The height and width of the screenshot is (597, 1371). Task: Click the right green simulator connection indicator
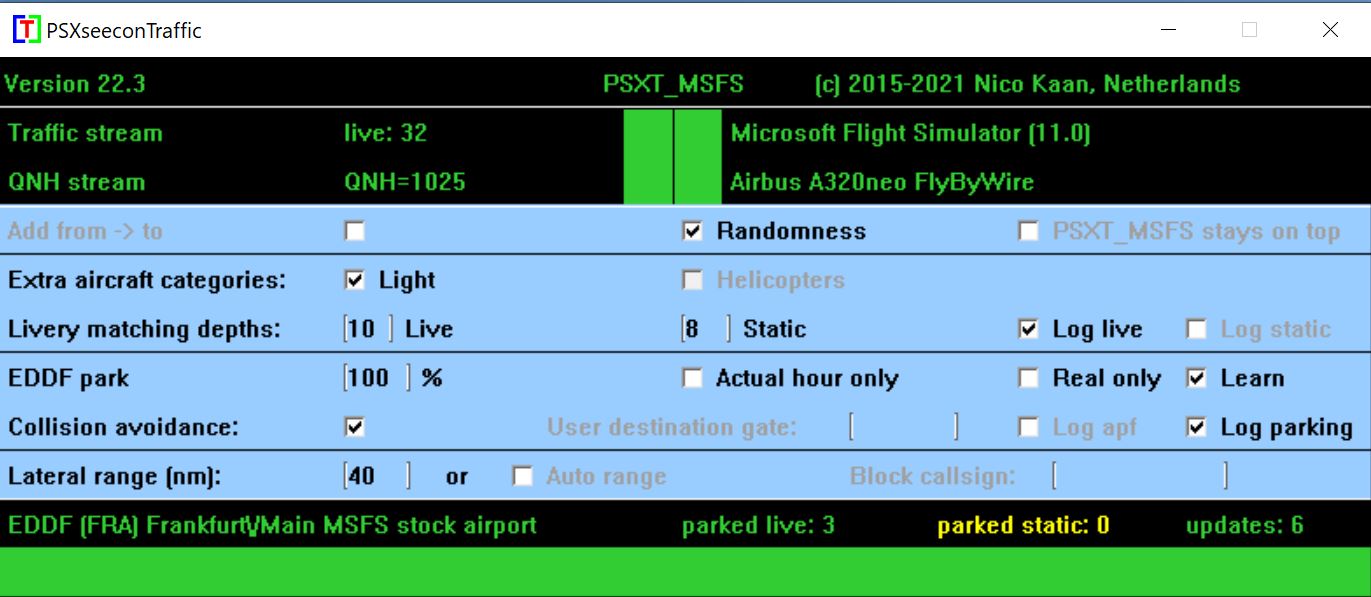697,157
